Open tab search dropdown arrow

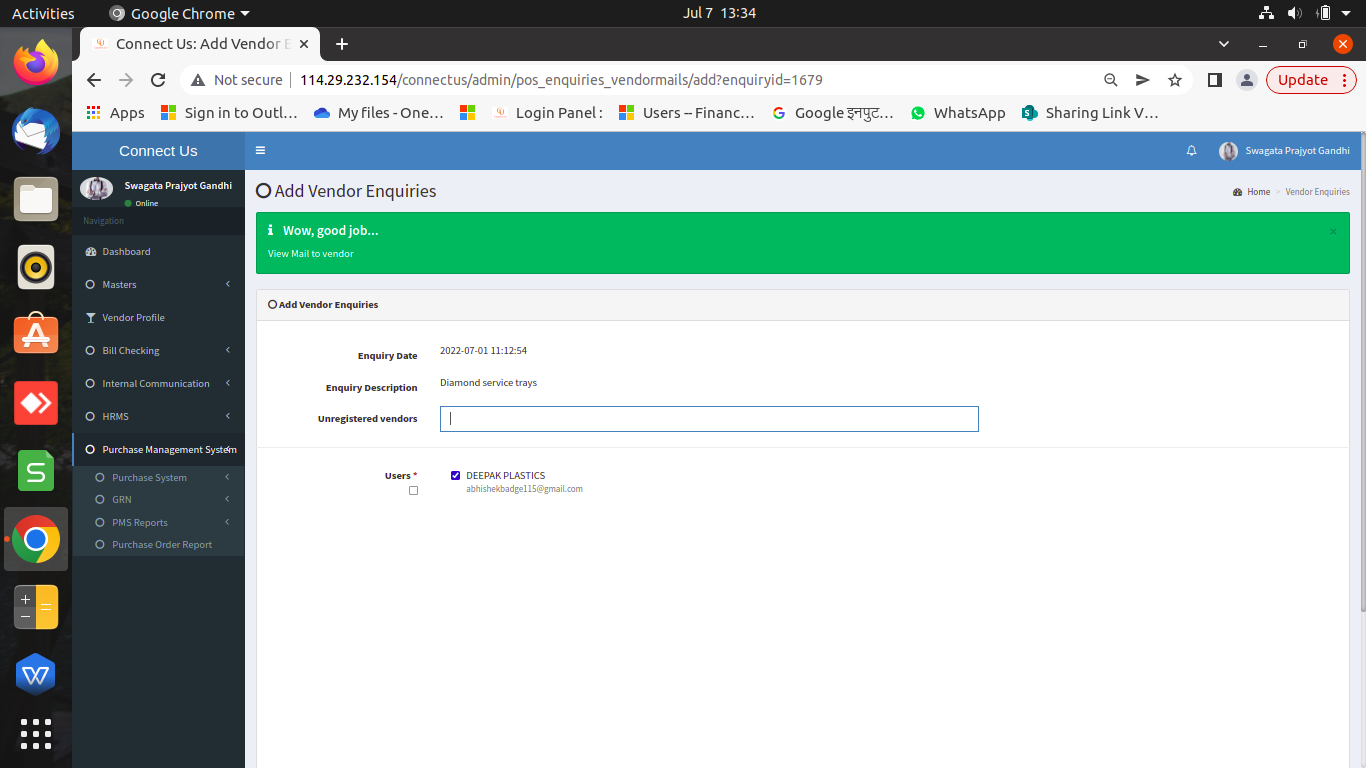click(x=1224, y=44)
